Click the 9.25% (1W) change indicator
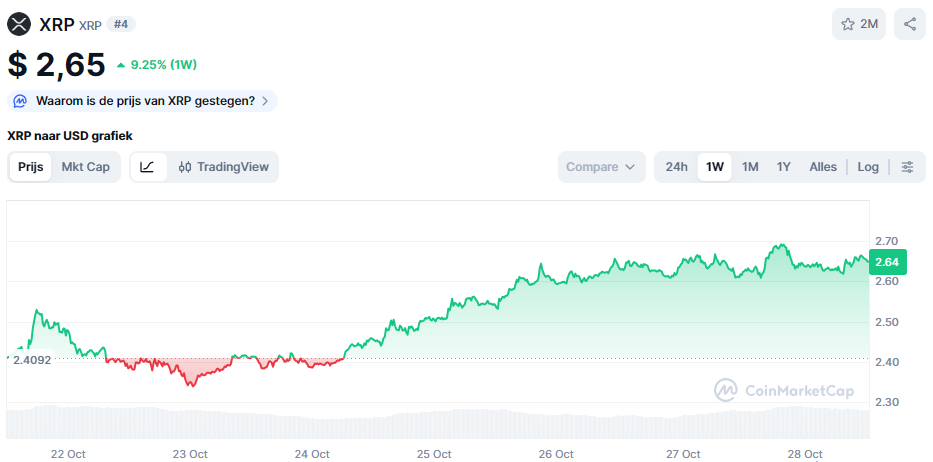The image size is (933, 462). coord(157,65)
